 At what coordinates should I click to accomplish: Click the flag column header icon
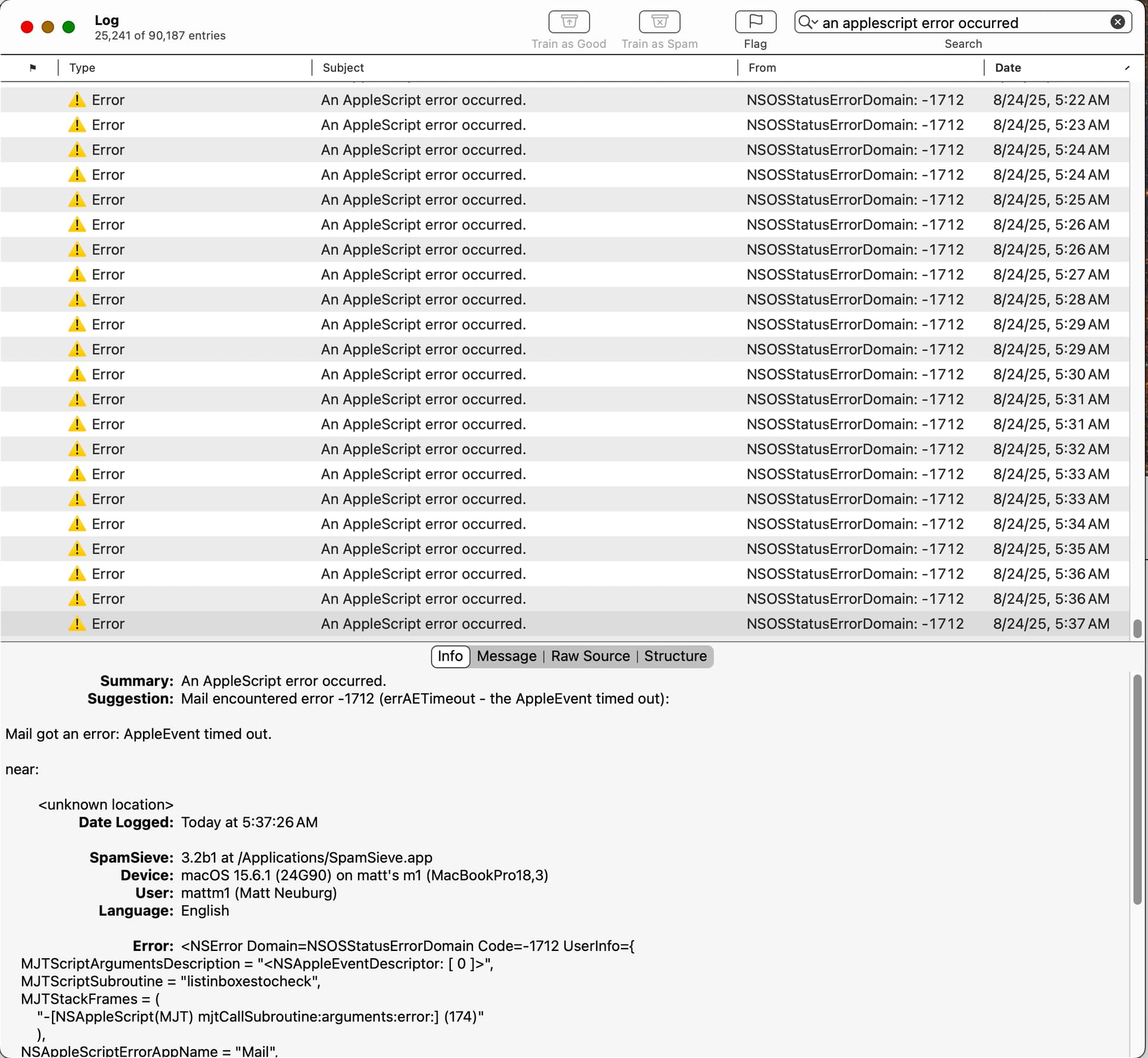click(x=33, y=68)
